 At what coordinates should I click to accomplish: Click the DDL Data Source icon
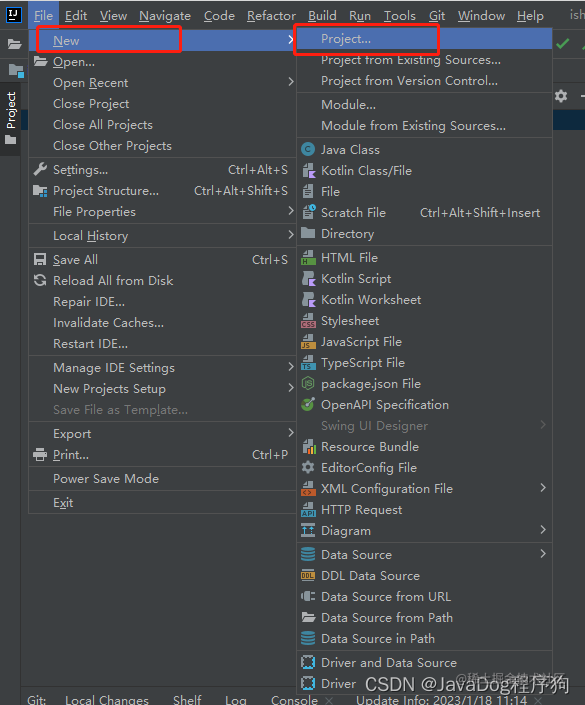[308, 576]
